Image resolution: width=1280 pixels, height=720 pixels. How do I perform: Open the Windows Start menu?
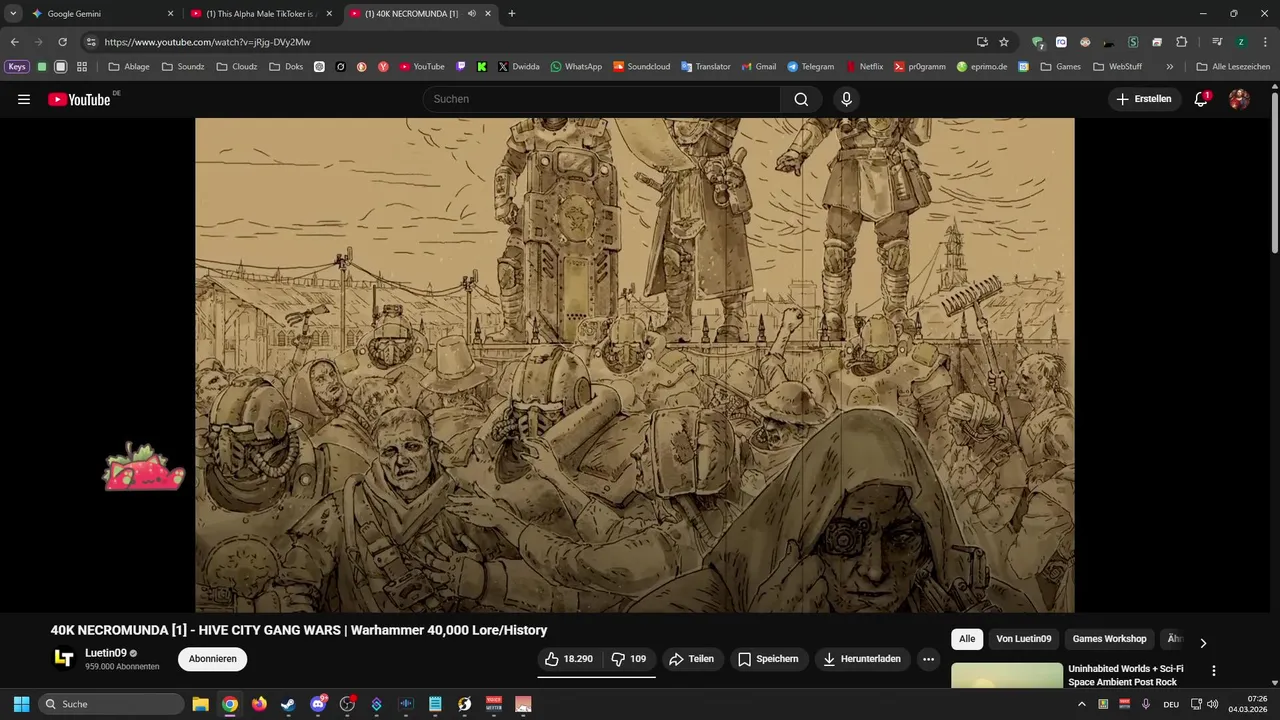[21, 704]
